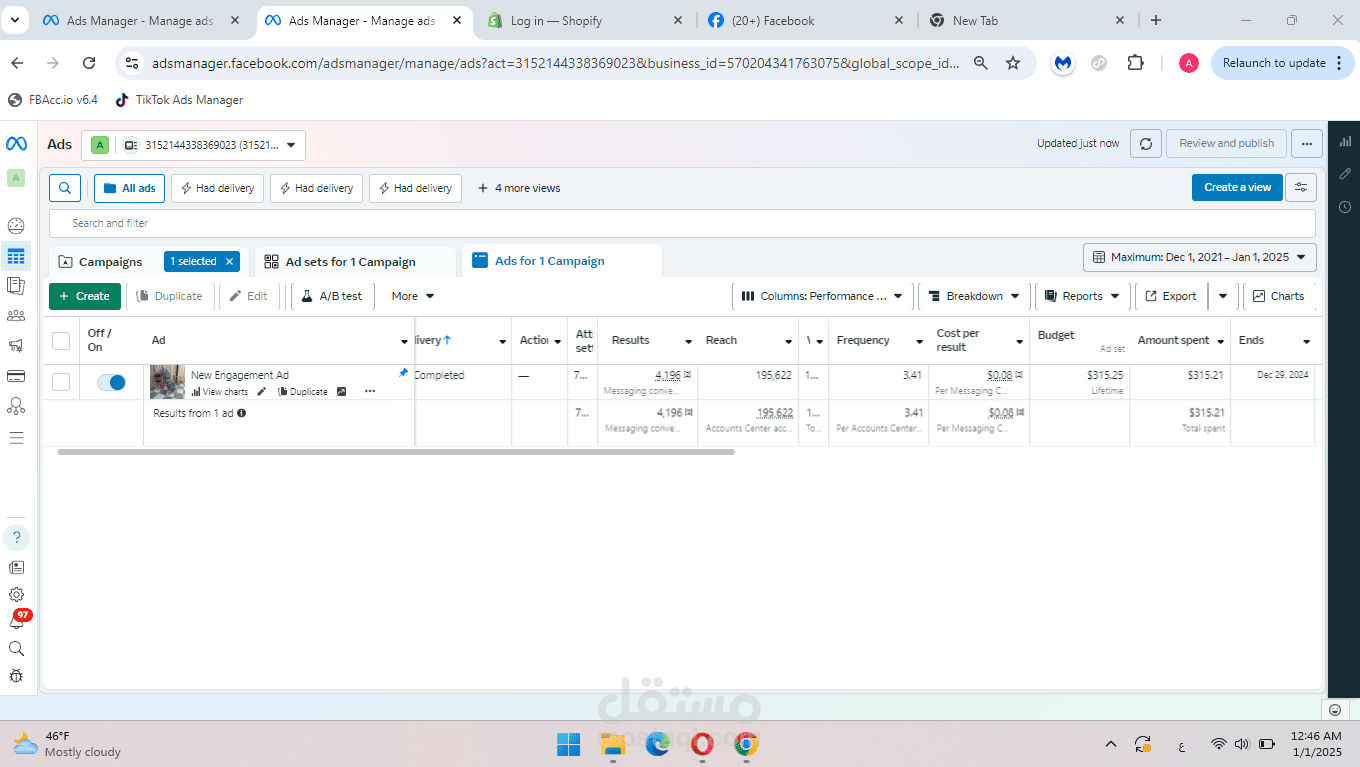Open the Results column header dropdown
Image resolution: width=1360 pixels, height=767 pixels.
(x=688, y=342)
